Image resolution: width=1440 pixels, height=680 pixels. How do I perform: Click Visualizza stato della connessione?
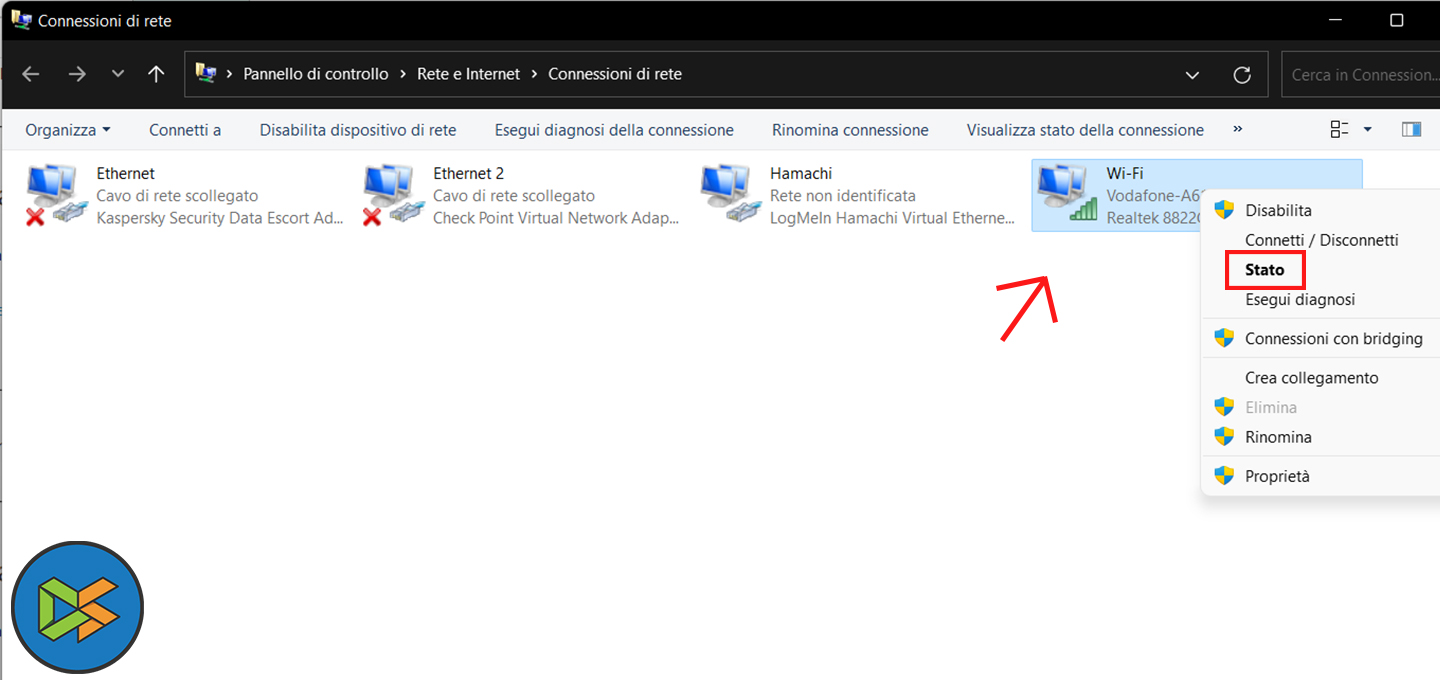pyautogui.click(x=1085, y=130)
